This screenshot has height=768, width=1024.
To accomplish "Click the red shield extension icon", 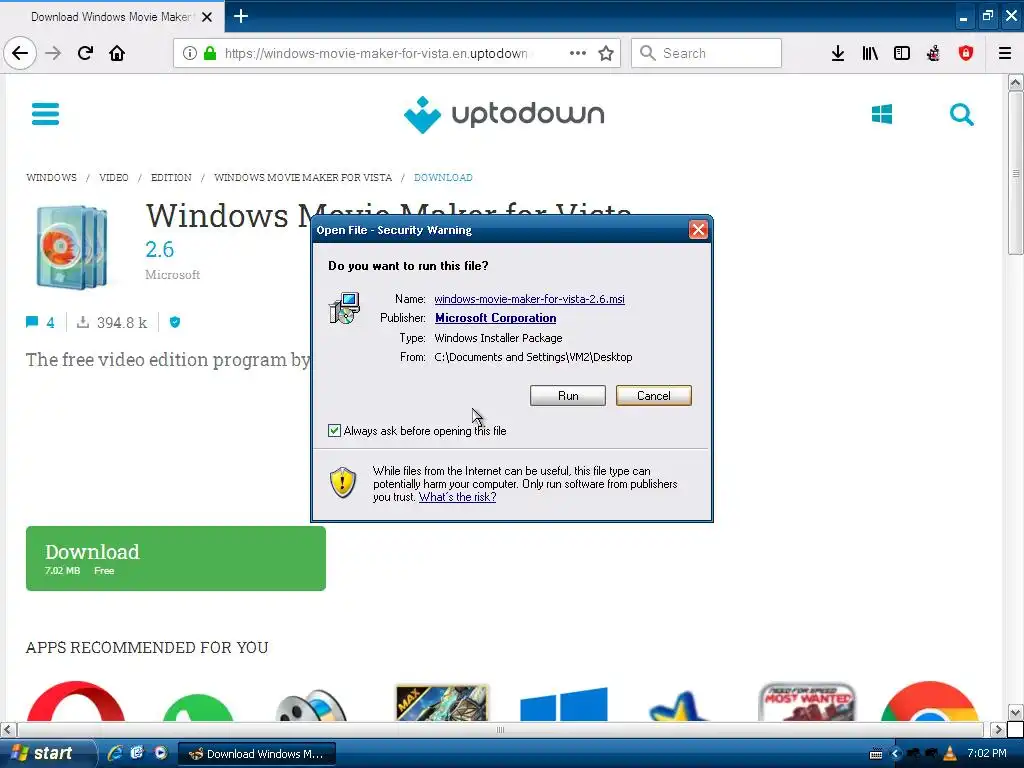I will click(966, 54).
